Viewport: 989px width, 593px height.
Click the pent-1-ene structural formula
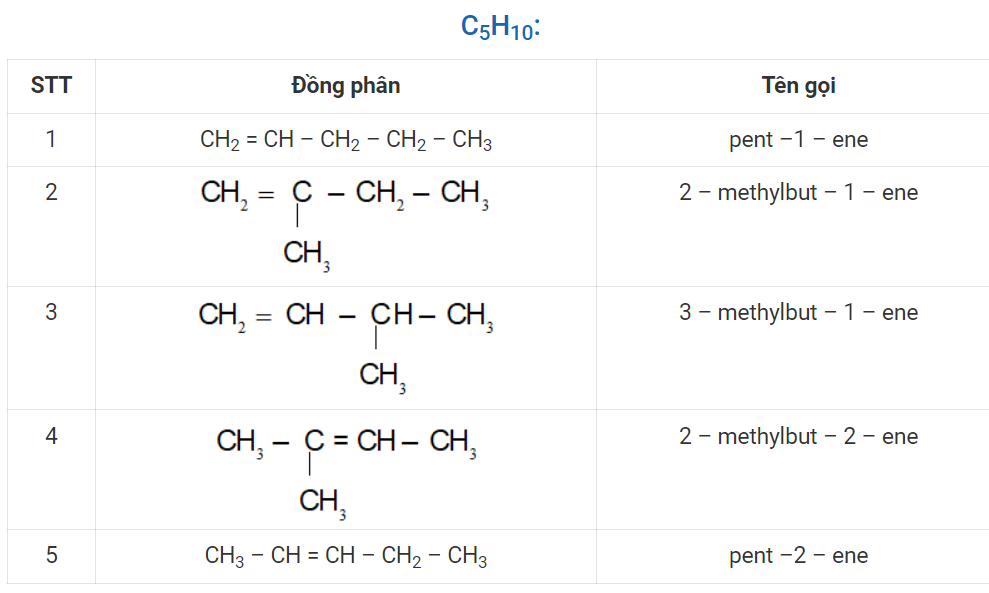346,140
